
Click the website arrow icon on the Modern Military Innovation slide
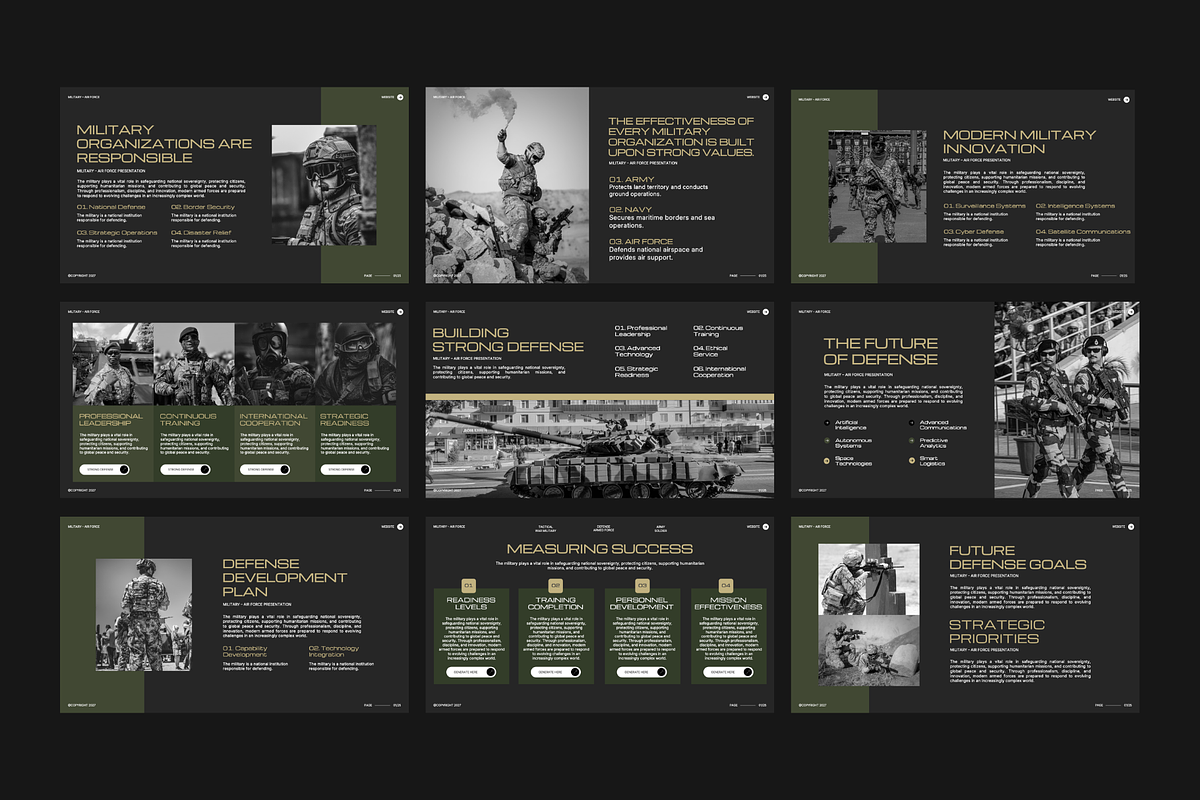(x=1126, y=99)
